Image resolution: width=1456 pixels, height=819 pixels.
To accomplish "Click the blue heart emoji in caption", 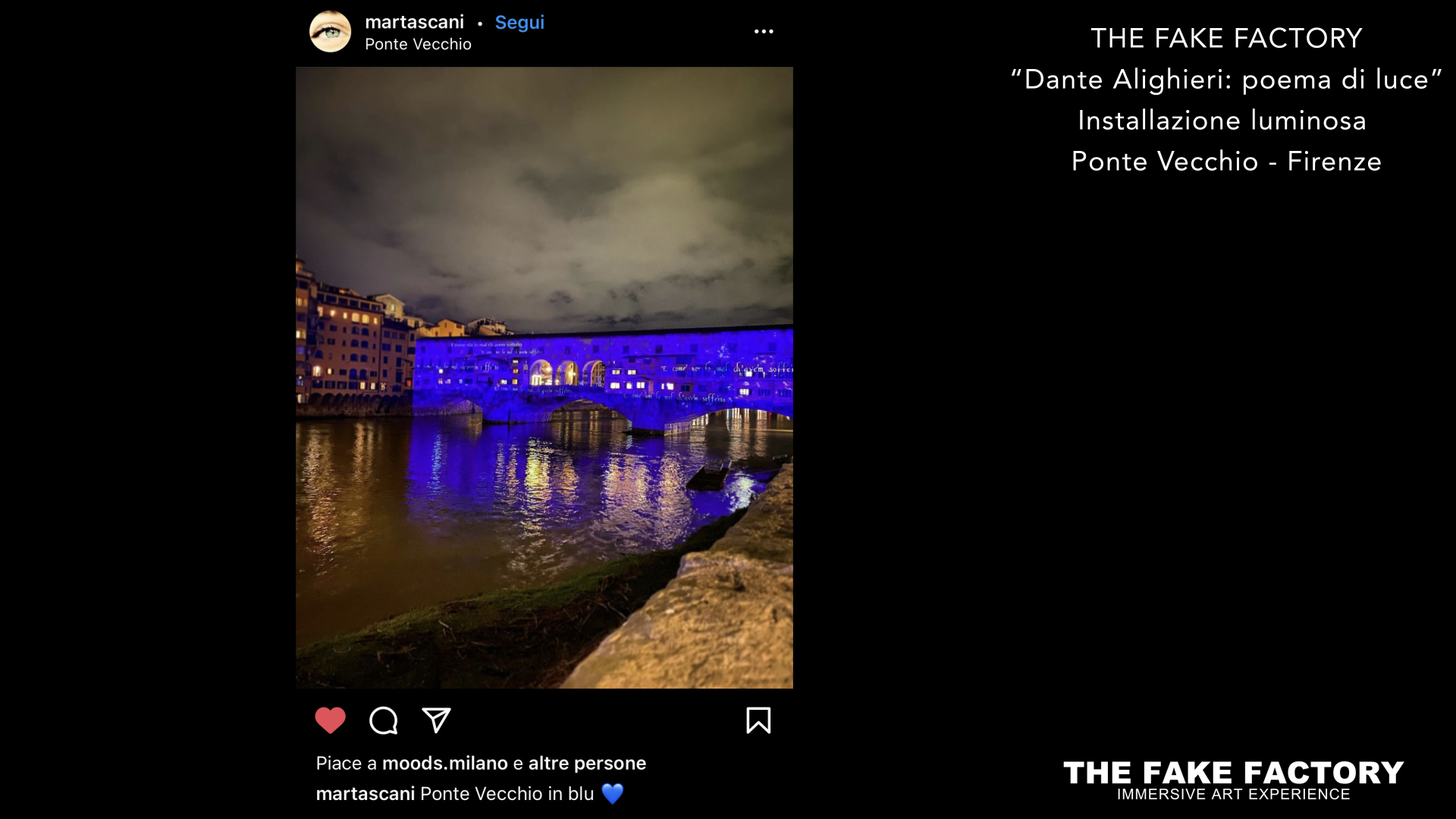I will [x=612, y=793].
